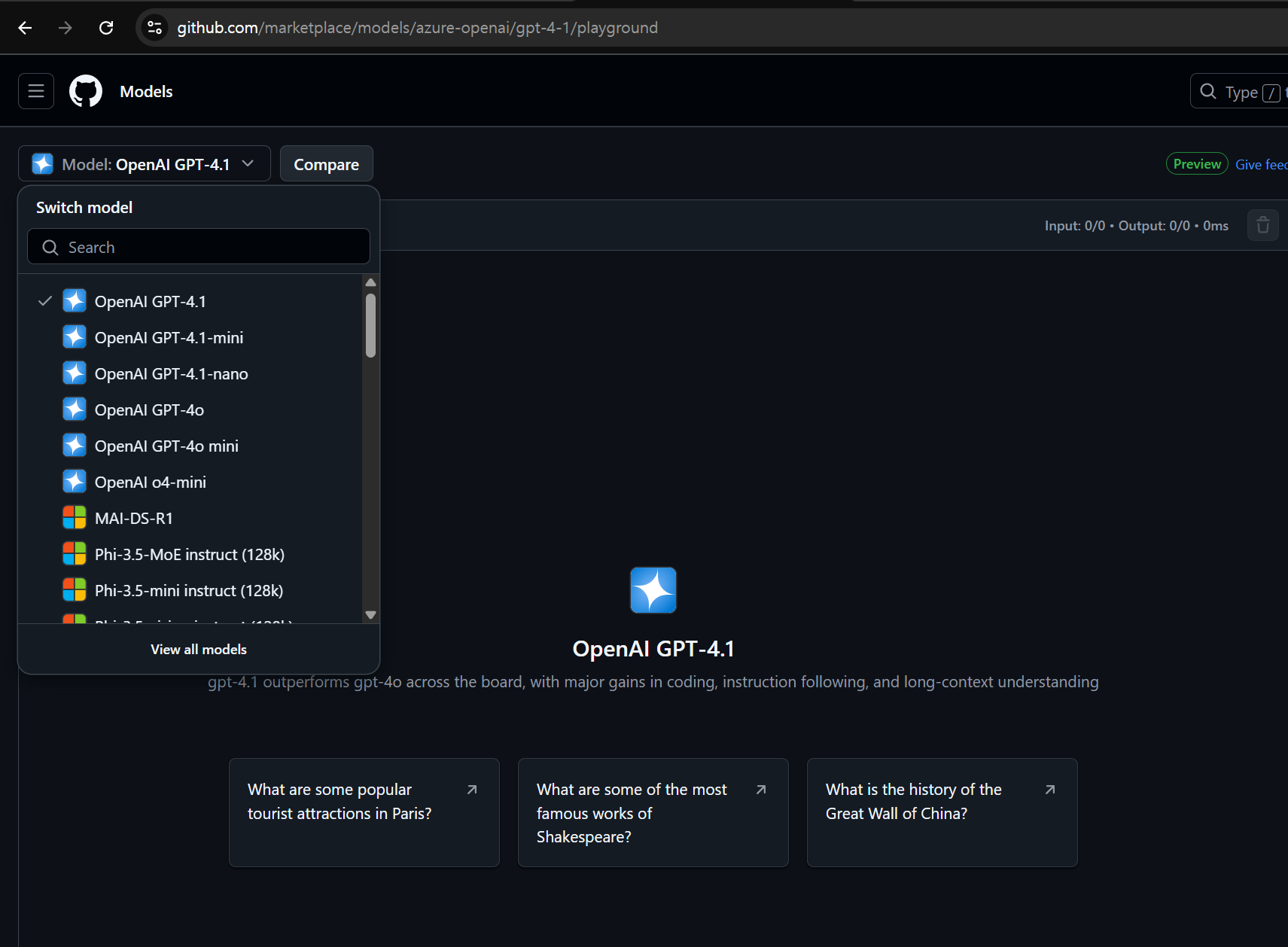The height and width of the screenshot is (947, 1288).
Task: Try the Great Wall of China history prompt
Action: coord(942,812)
